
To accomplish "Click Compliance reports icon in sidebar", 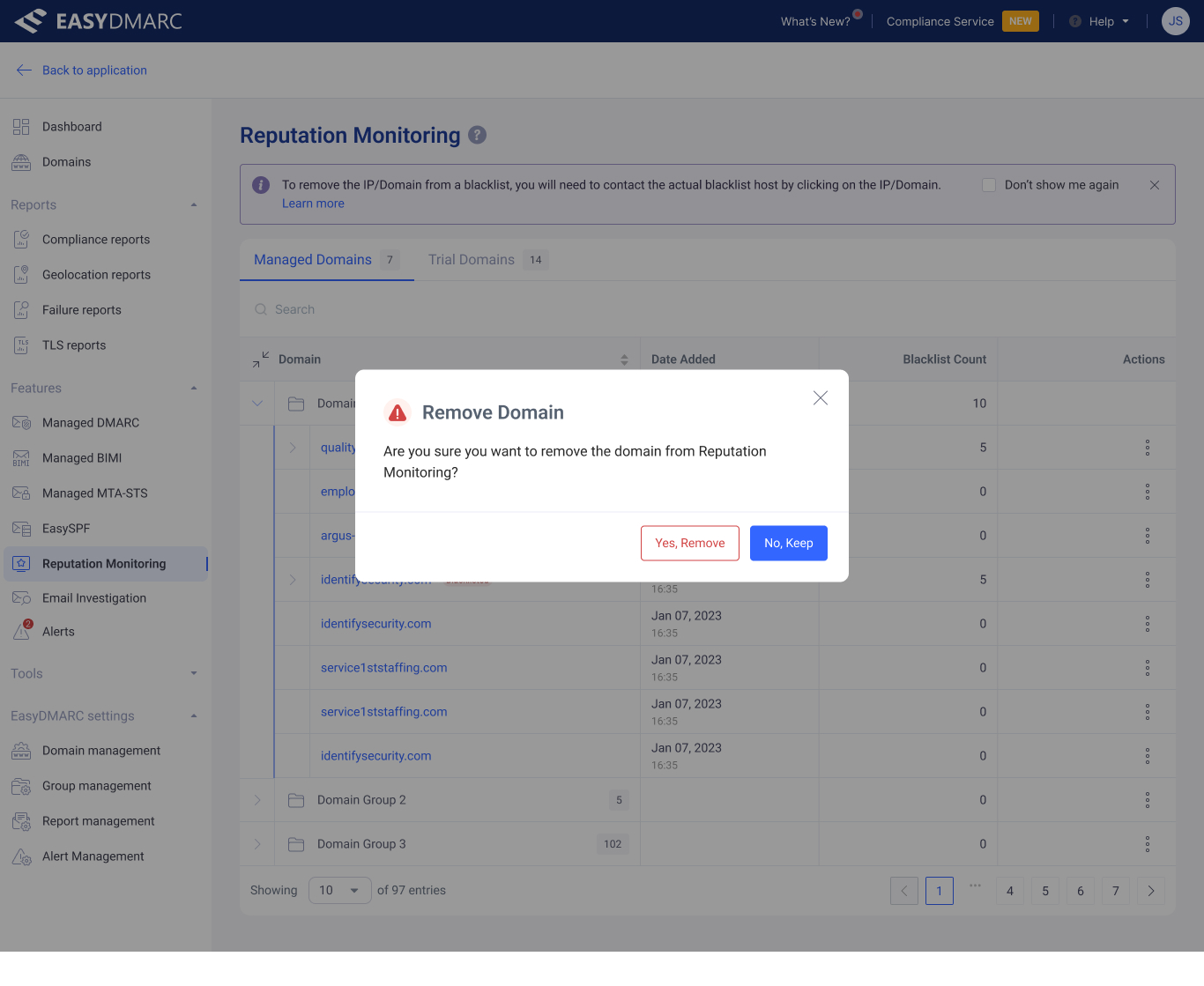I will point(21,240).
